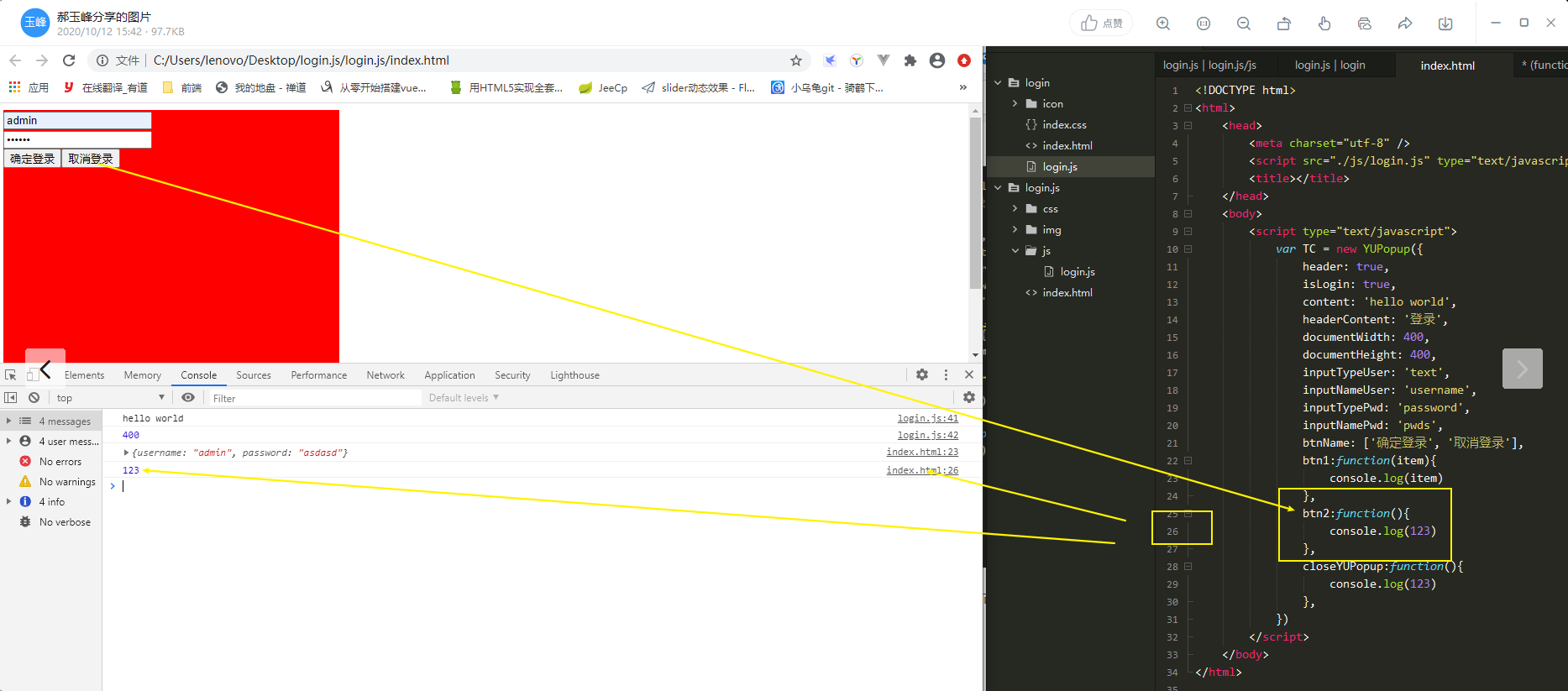Open the Sources tab in DevTools
The height and width of the screenshot is (691, 1568).
[x=254, y=375]
